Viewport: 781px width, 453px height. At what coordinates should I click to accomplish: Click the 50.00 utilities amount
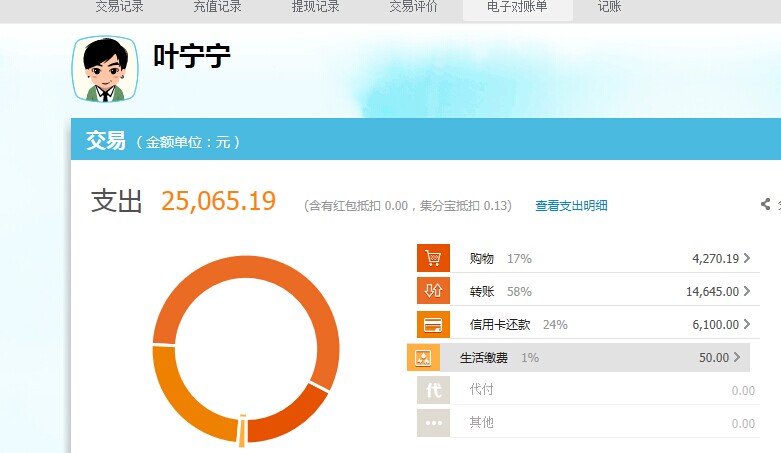tap(714, 358)
